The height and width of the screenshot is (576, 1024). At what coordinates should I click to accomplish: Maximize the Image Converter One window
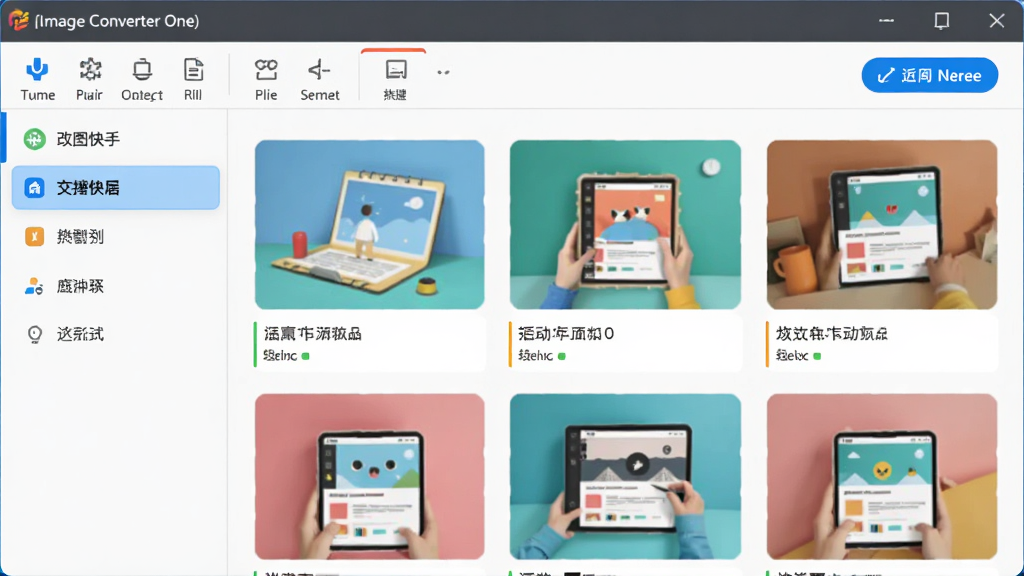tap(941, 21)
